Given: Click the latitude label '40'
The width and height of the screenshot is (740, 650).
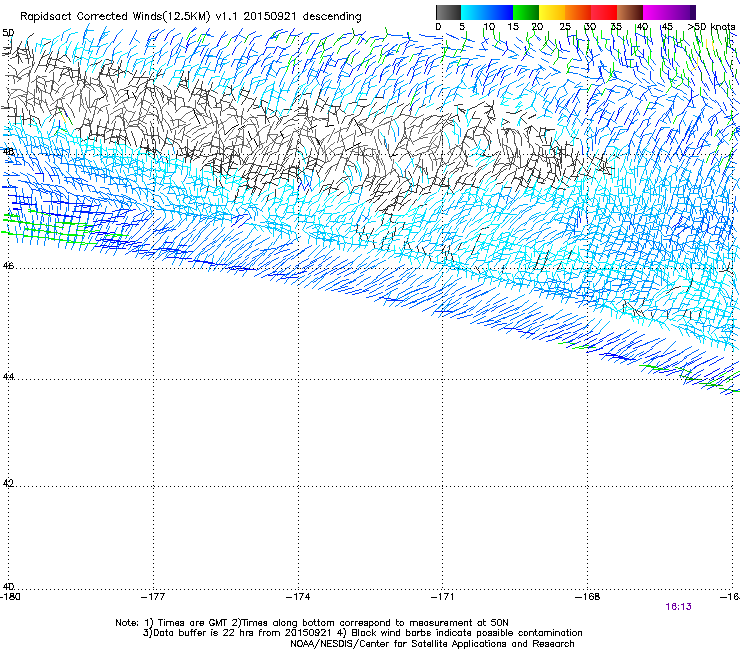Looking at the screenshot, I should tap(8, 586).
